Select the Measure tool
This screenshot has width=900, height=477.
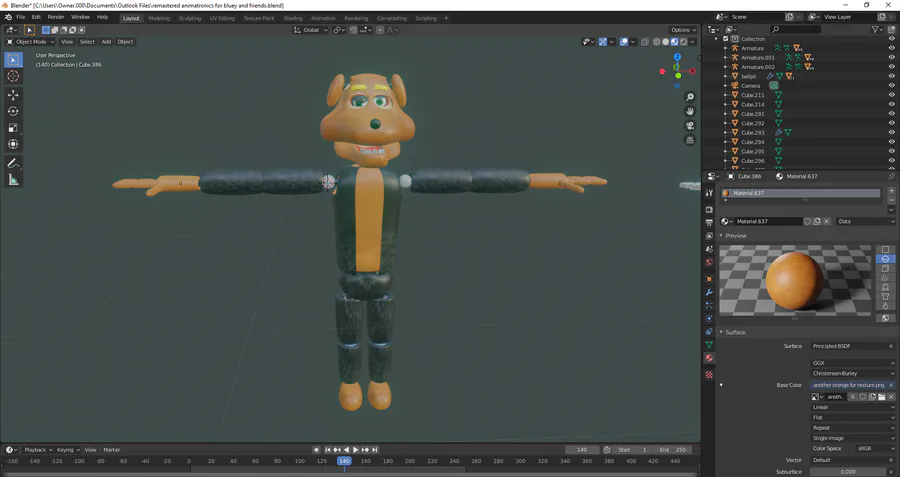coord(13,180)
